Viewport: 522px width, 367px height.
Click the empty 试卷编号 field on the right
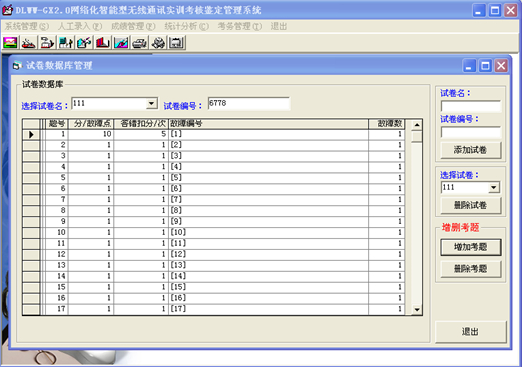[x=471, y=132]
